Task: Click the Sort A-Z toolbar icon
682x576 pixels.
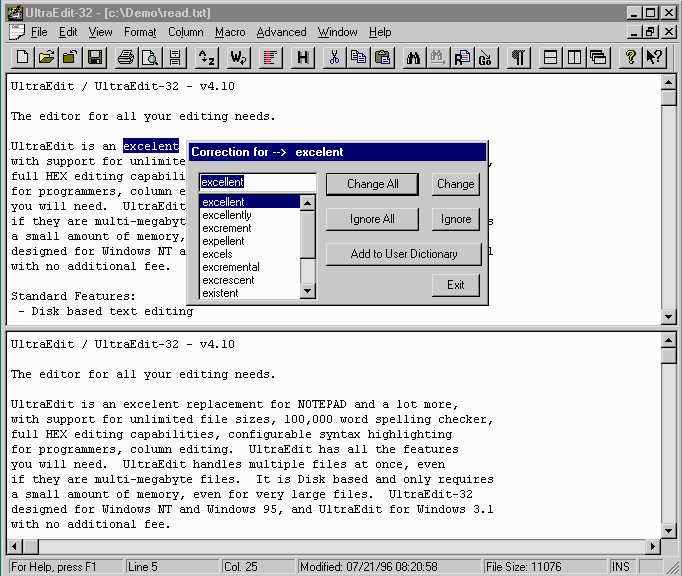Action: click(207, 57)
